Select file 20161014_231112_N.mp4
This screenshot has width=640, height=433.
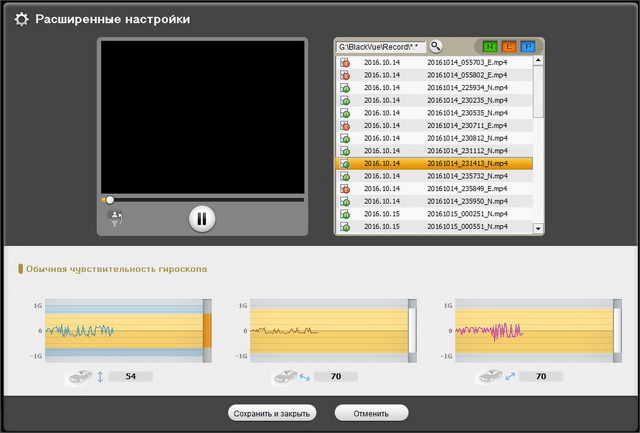click(434, 151)
